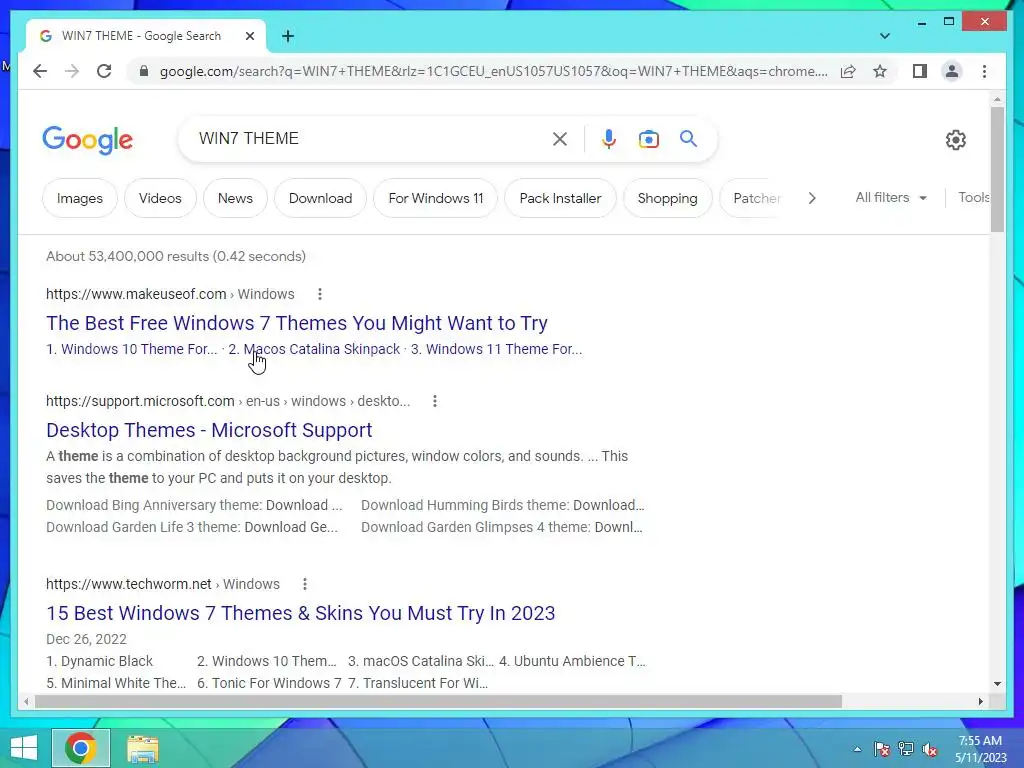Viewport: 1024px width, 768px height.
Task: Open options for the techworm.net result
Action: [x=305, y=584]
